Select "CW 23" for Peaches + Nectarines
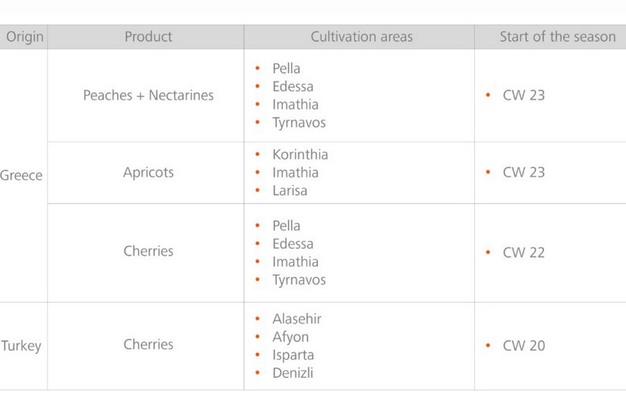The width and height of the screenshot is (626, 417). [523, 96]
